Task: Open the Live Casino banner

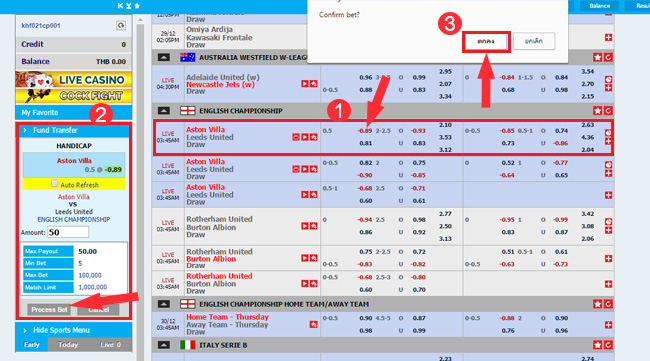Action: [x=74, y=79]
